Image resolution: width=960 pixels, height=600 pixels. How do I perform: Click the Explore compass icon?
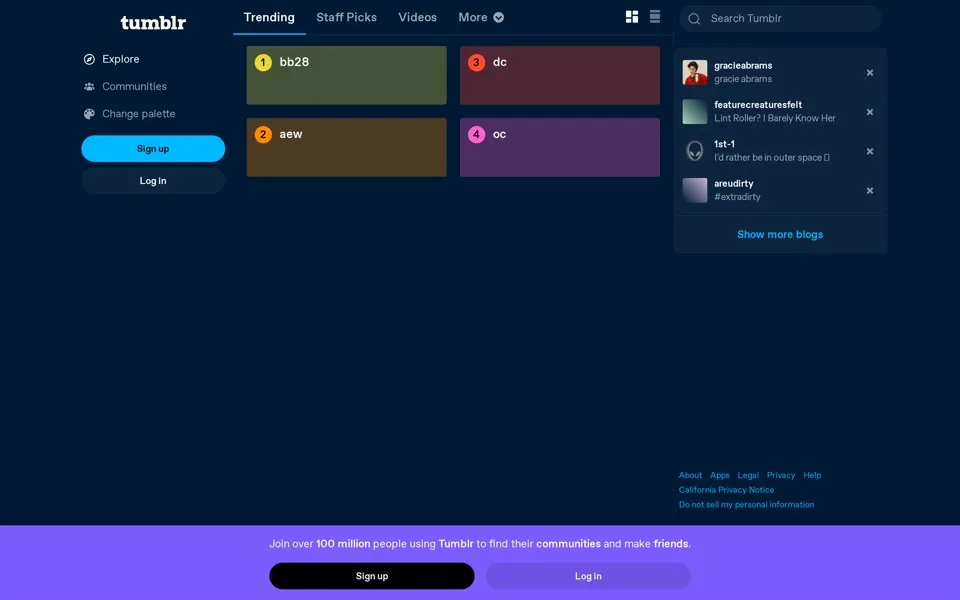[x=89, y=59]
